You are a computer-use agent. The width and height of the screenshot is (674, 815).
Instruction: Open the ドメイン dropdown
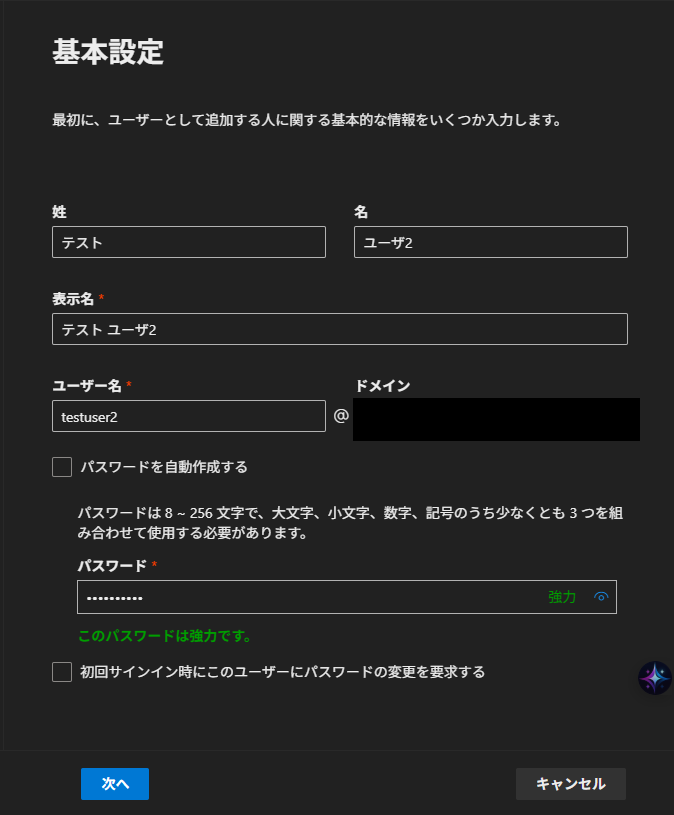click(x=496, y=419)
